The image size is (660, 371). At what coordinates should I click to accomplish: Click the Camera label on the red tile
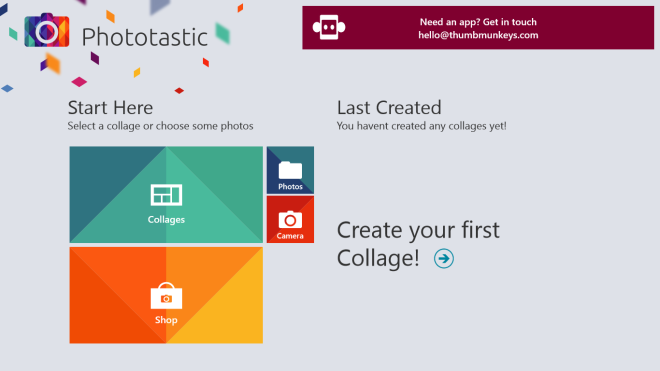click(290, 236)
